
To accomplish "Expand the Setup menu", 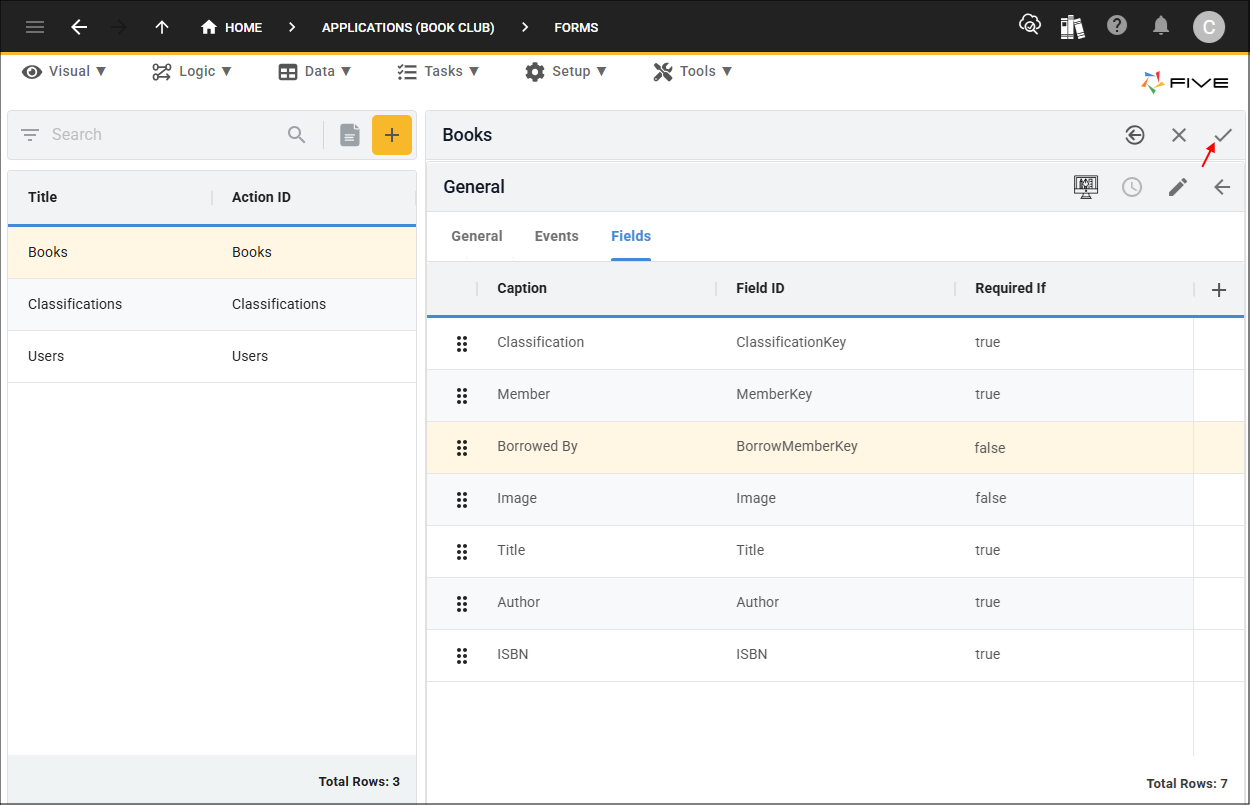I will (x=566, y=71).
